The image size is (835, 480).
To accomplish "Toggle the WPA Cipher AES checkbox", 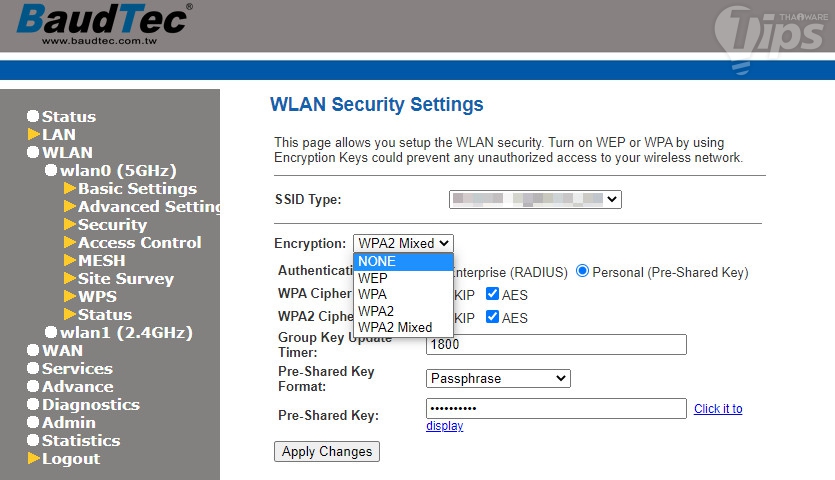I will click(x=492, y=294).
